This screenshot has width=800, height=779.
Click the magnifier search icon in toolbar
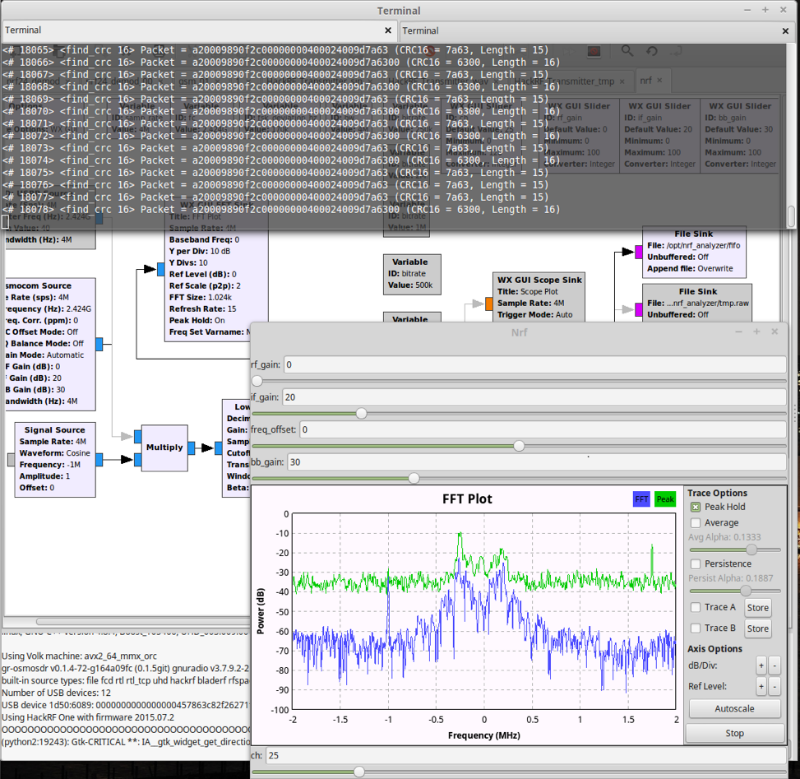click(627, 50)
